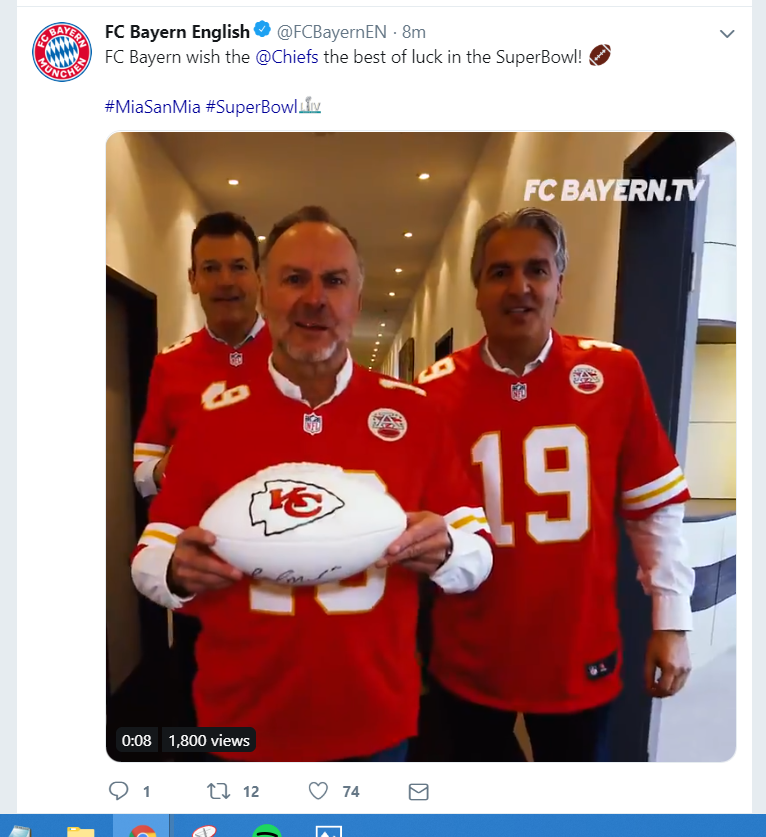
Task: Open the FC Bayern English display name
Action: point(177,32)
